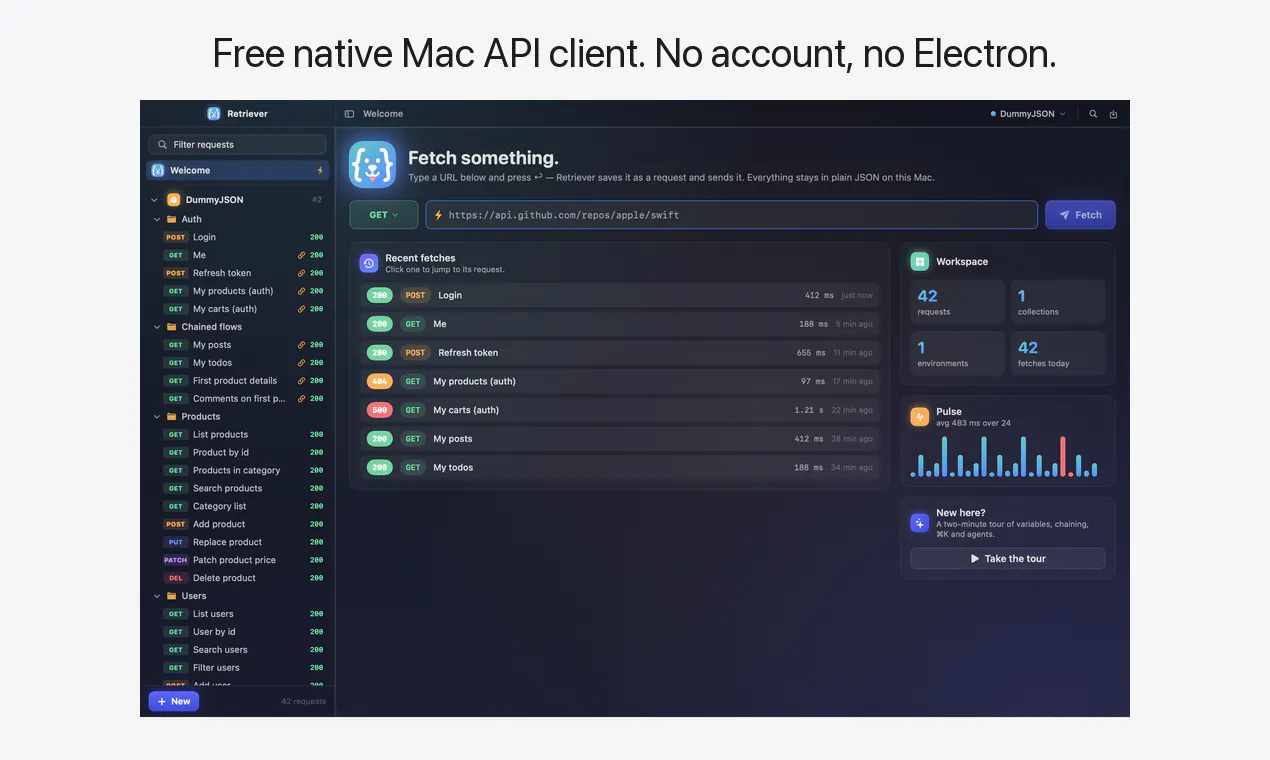Click the orange DummyJSON collection icon
This screenshot has width=1270, height=760.
pyautogui.click(x=173, y=200)
